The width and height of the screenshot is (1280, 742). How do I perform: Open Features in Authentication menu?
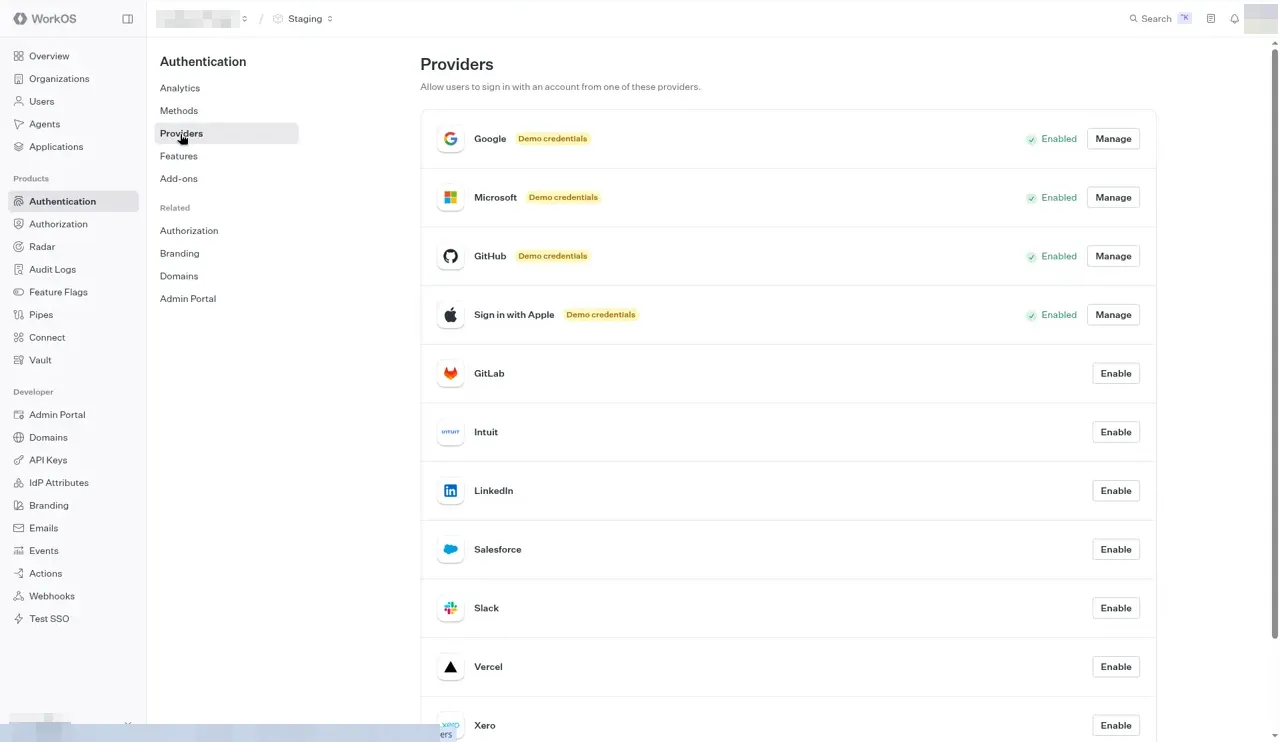click(x=179, y=156)
